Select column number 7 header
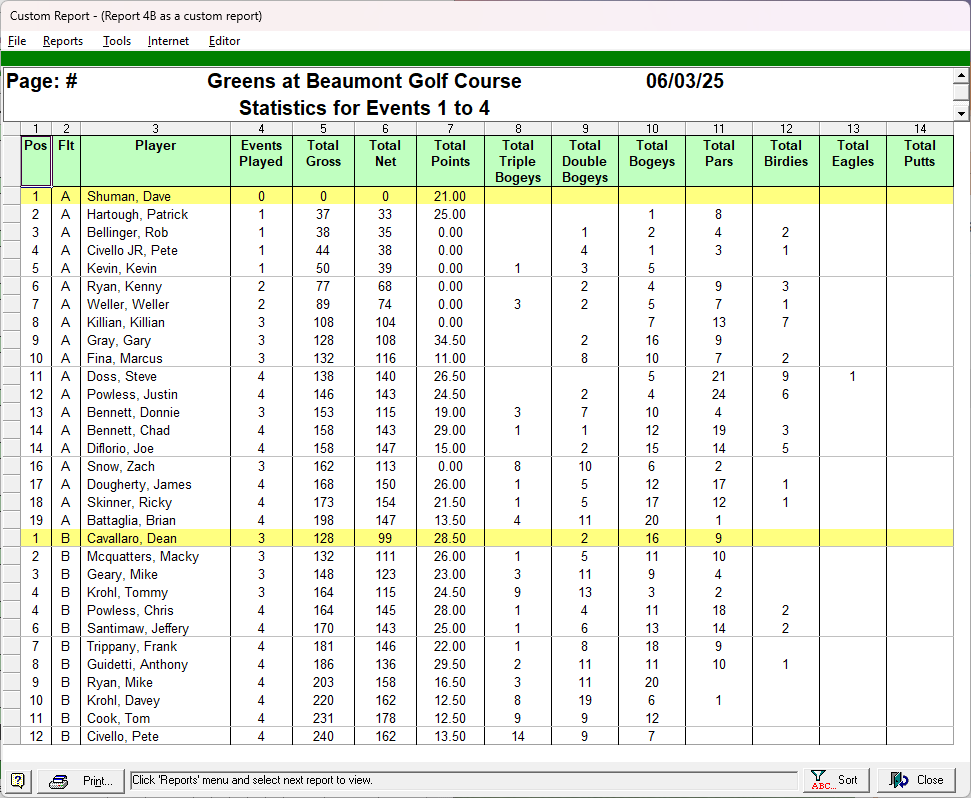 (450, 128)
